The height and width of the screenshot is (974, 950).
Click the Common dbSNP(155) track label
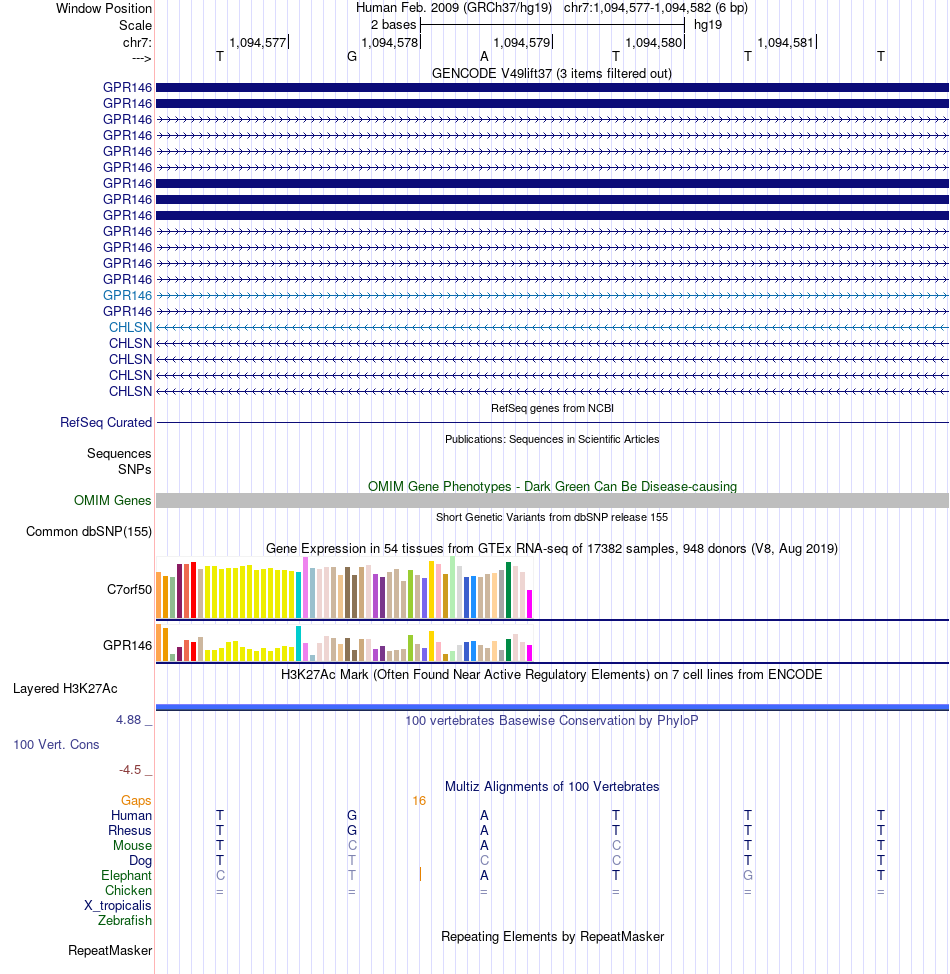tap(89, 532)
